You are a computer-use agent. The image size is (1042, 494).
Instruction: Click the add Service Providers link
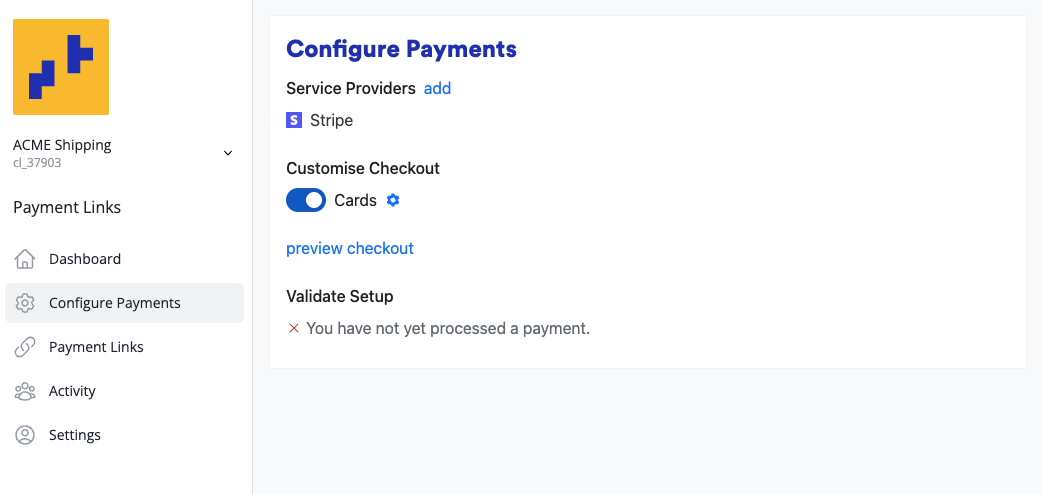point(437,88)
